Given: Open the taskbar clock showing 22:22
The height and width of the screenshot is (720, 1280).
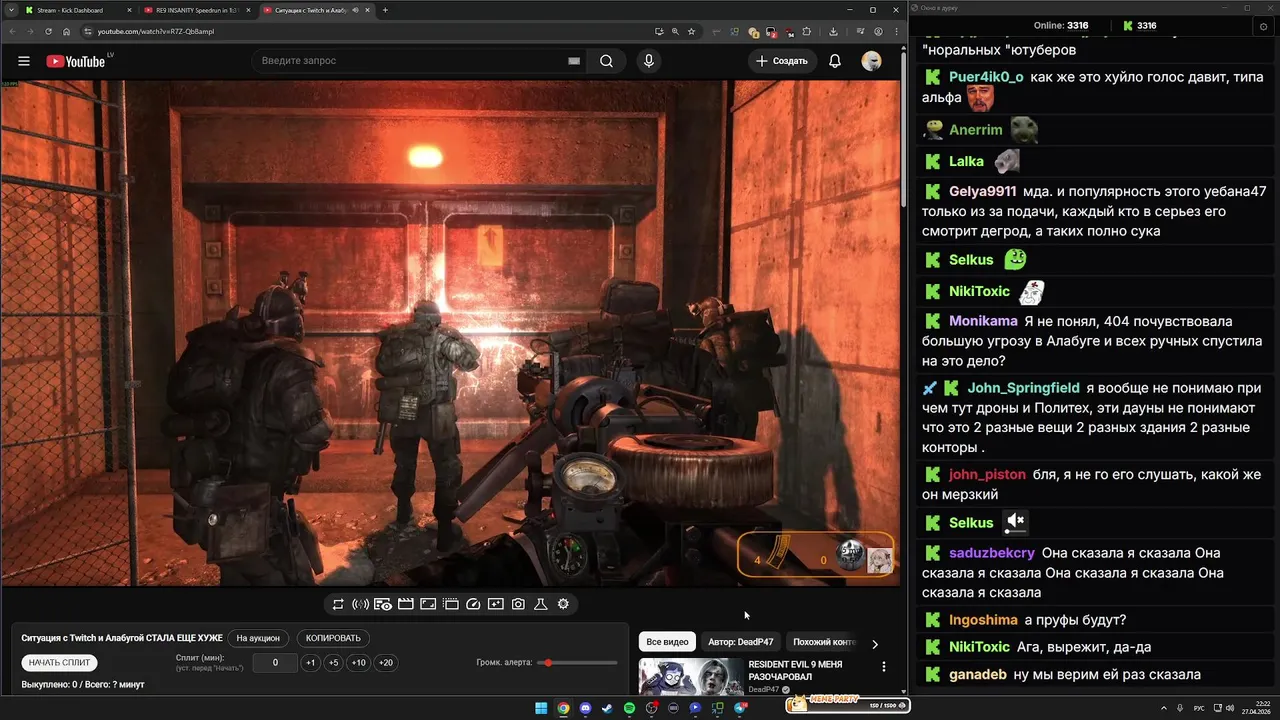Looking at the screenshot, I should pos(1255,708).
